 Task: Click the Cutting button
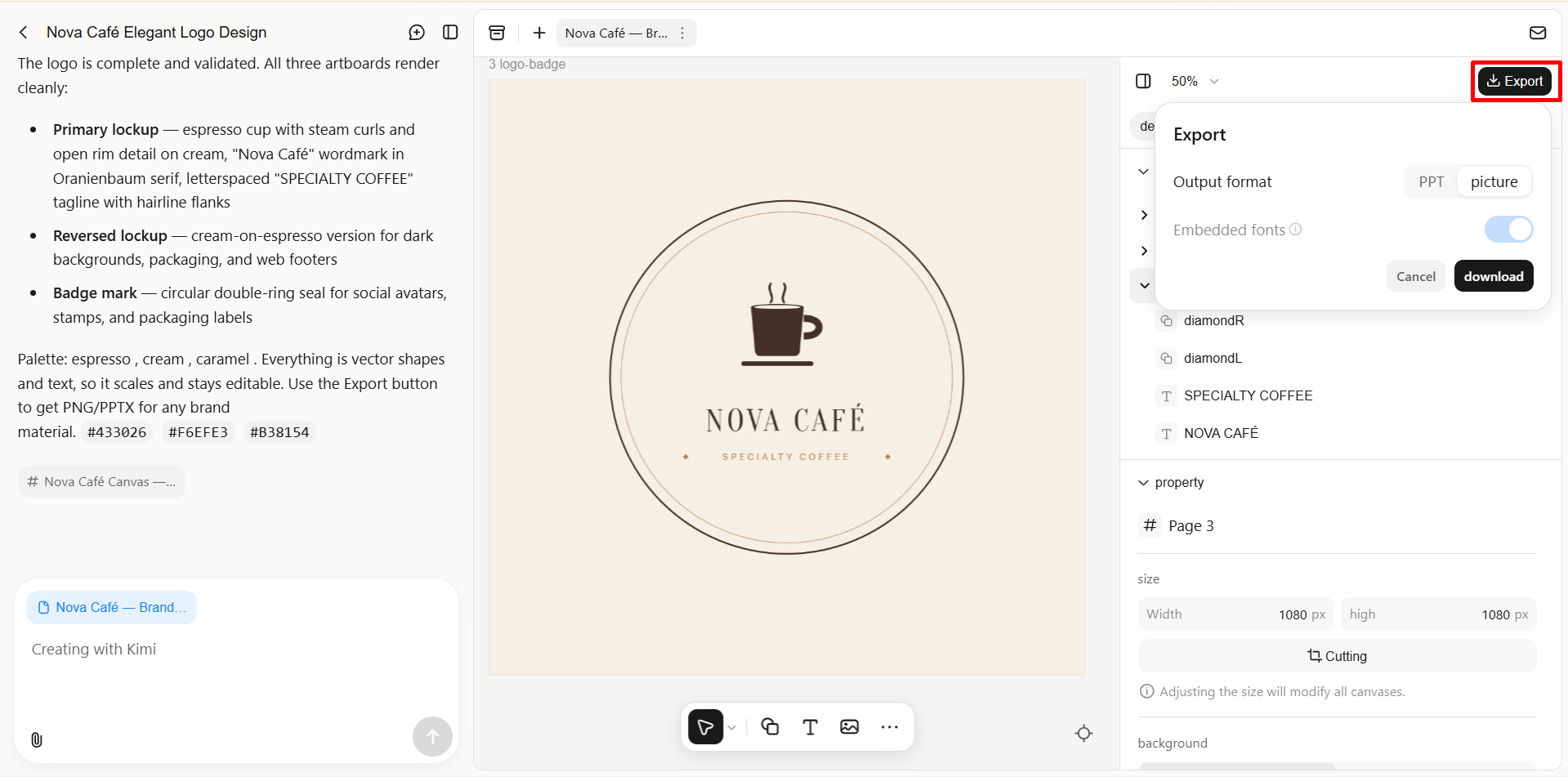click(1337, 656)
